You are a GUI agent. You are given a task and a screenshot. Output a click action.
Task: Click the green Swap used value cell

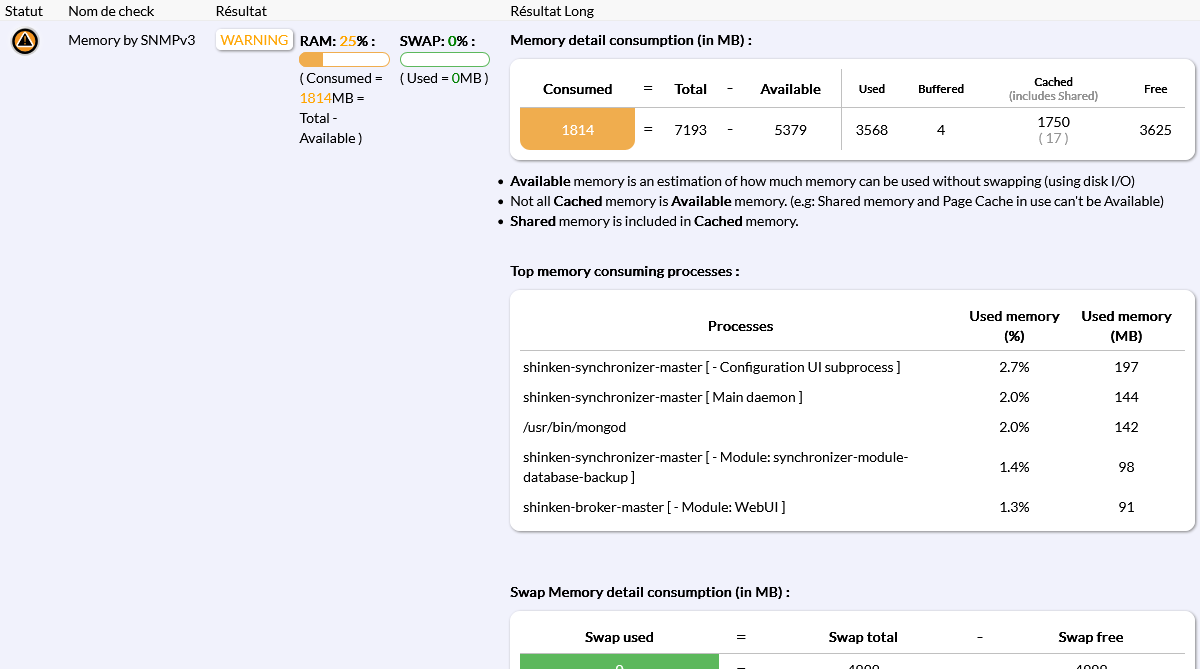coord(619,662)
